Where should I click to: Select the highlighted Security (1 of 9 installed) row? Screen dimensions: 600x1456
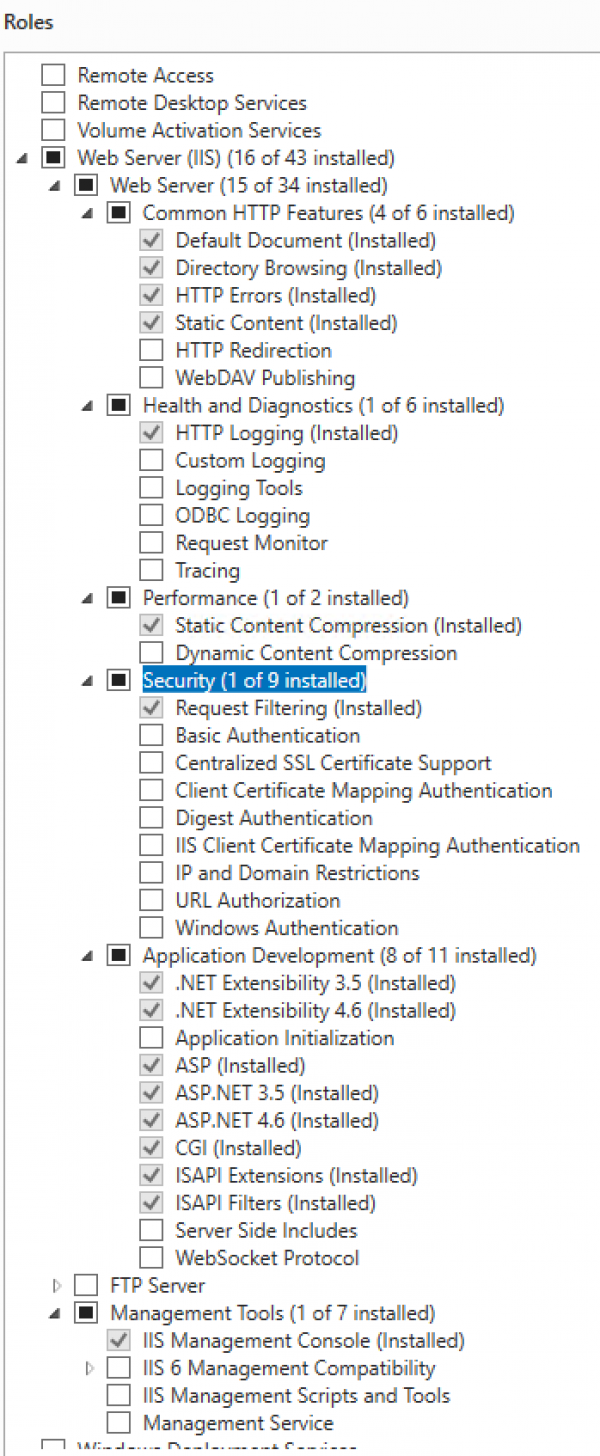pyautogui.click(x=255, y=680)
